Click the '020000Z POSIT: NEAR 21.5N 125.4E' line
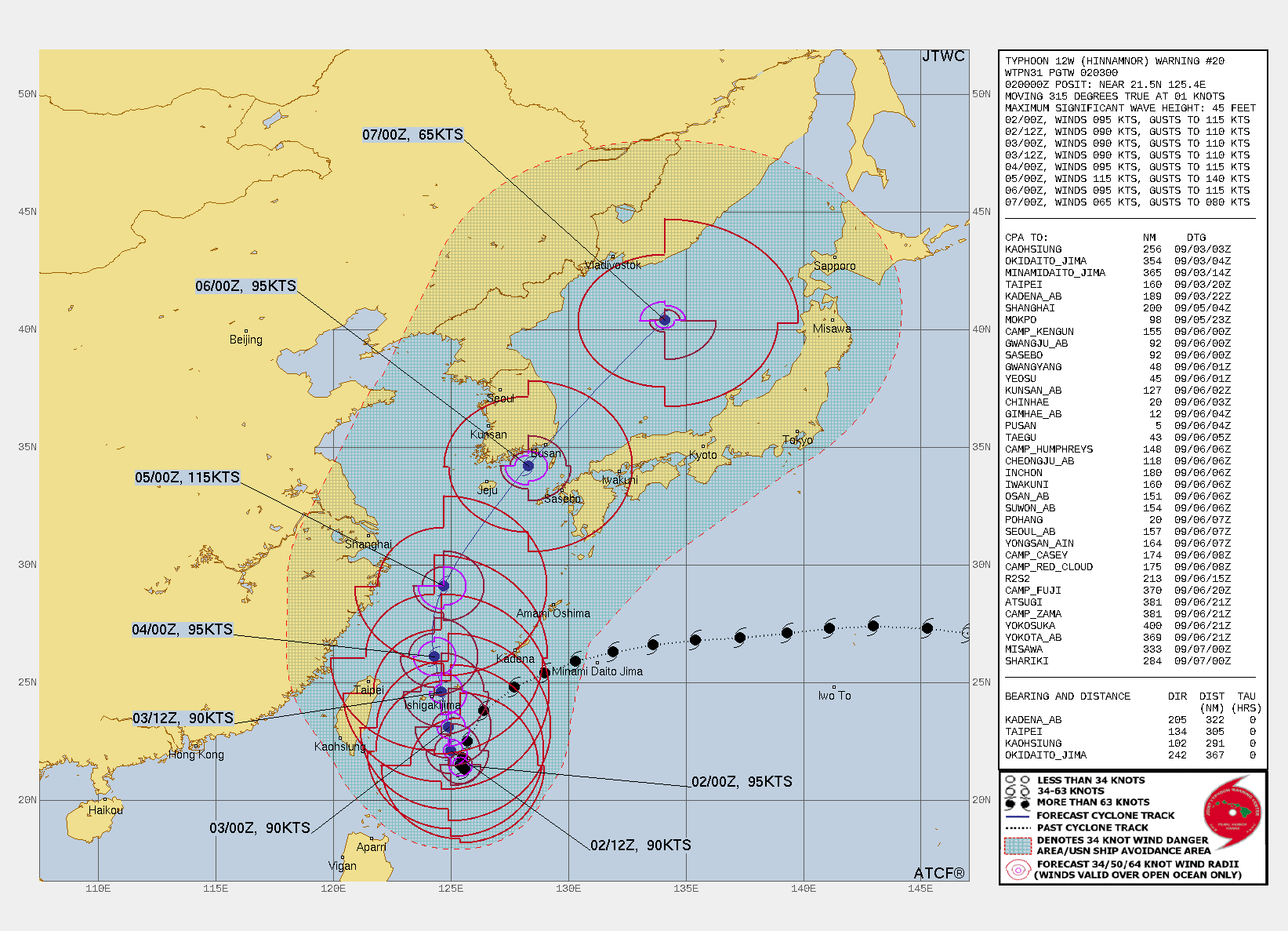 point(1105,85)
